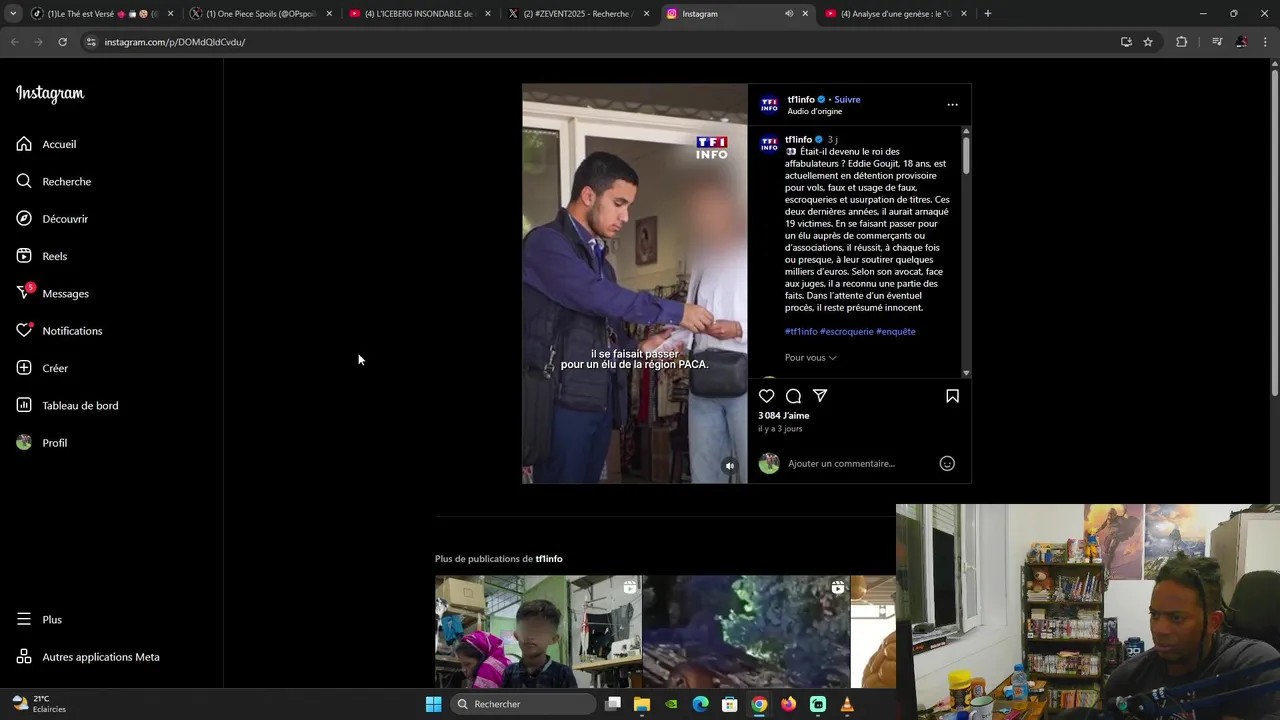This screenshot has height=720, width=1280.
Task: Open Messages with the unread badge
Action: pyautogui.click(x=52, y=293)
